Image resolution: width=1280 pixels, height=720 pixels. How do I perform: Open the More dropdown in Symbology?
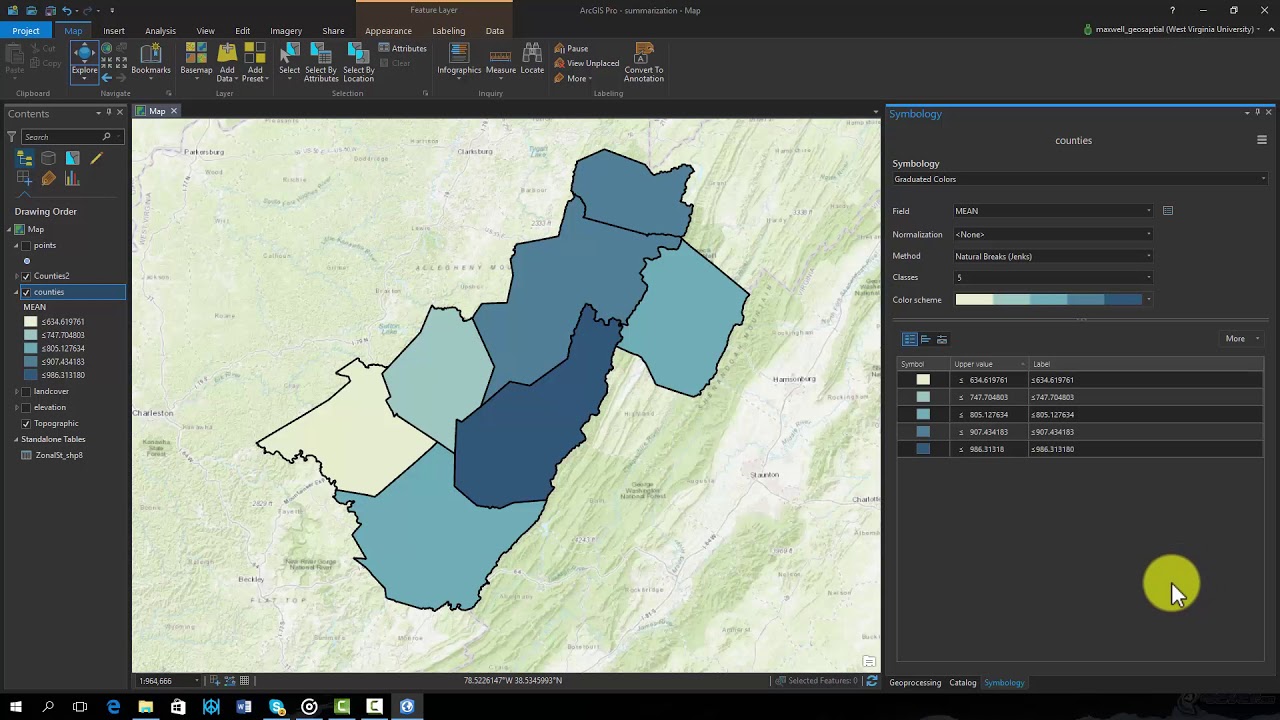1241,339
